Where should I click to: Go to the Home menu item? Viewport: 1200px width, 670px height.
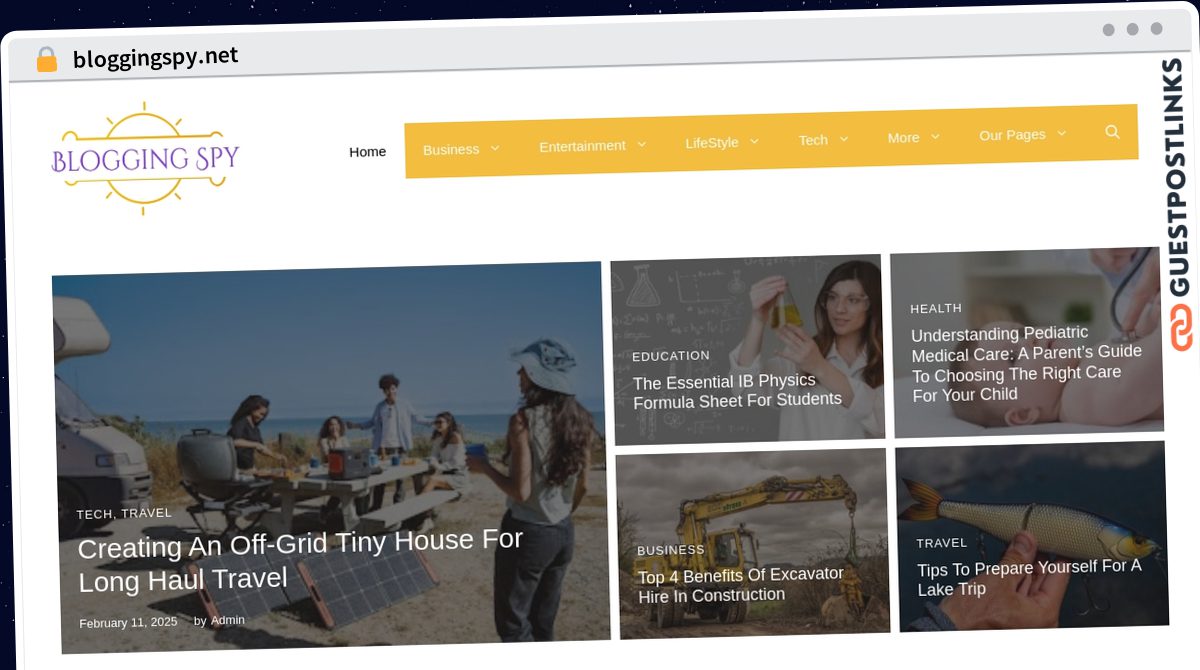(367, 152)
